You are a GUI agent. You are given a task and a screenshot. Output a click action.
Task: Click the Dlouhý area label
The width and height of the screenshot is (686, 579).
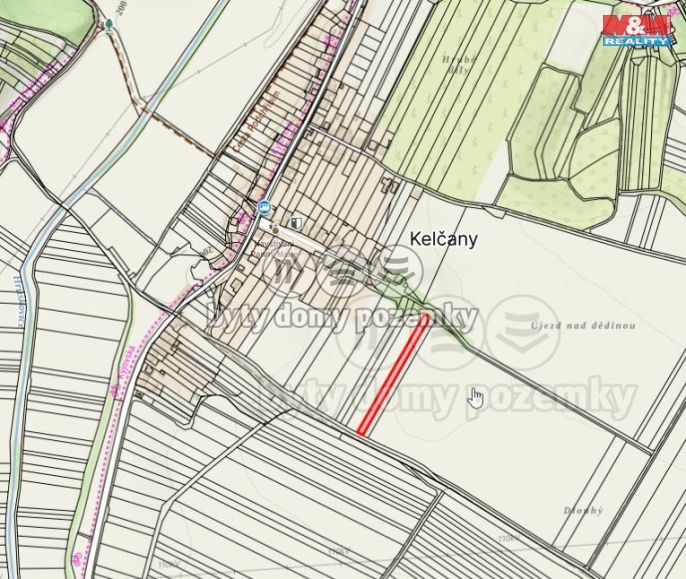point(584,510)
